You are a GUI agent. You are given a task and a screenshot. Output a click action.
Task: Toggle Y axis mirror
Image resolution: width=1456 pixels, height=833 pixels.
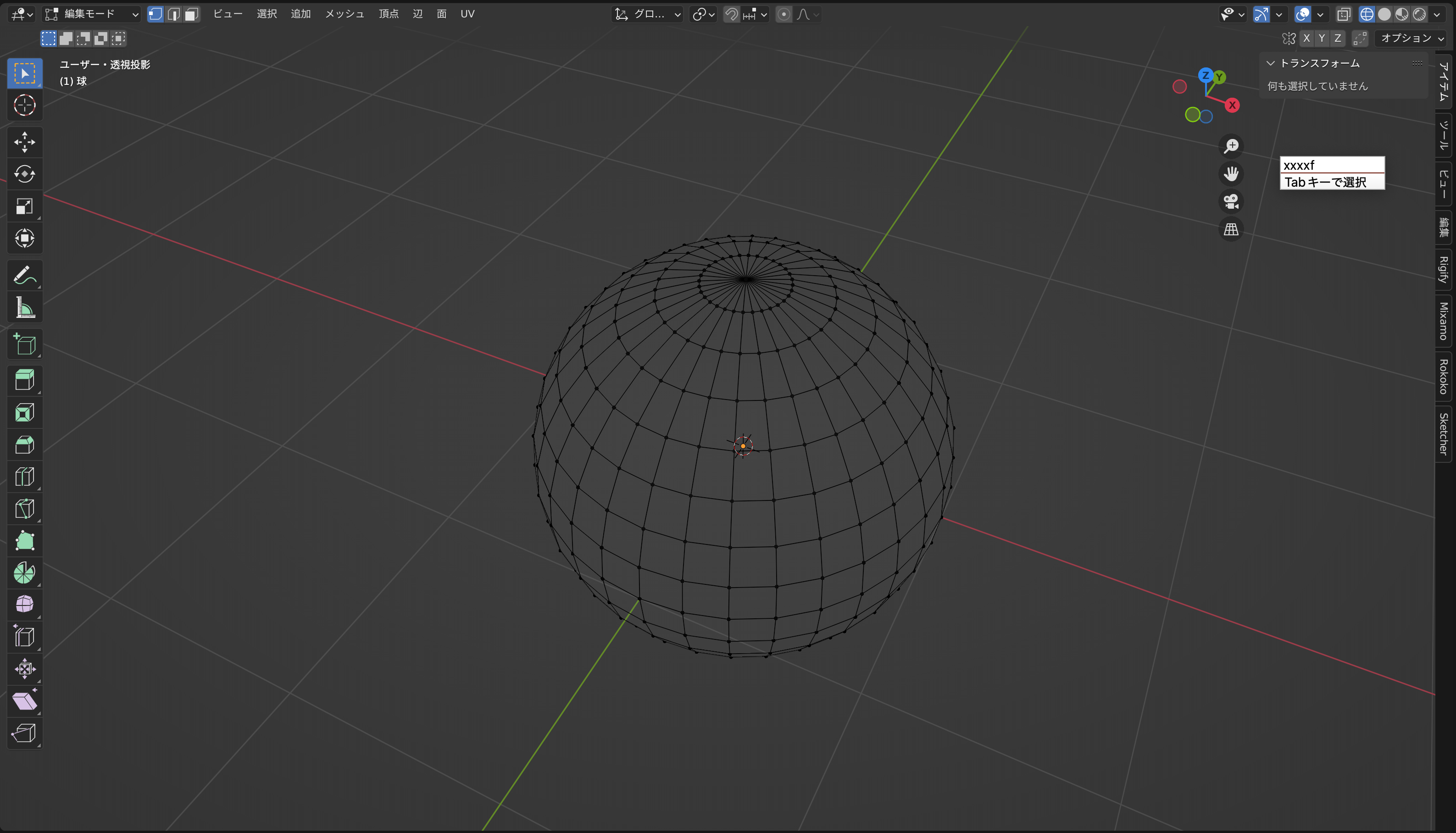(1322, 39)
